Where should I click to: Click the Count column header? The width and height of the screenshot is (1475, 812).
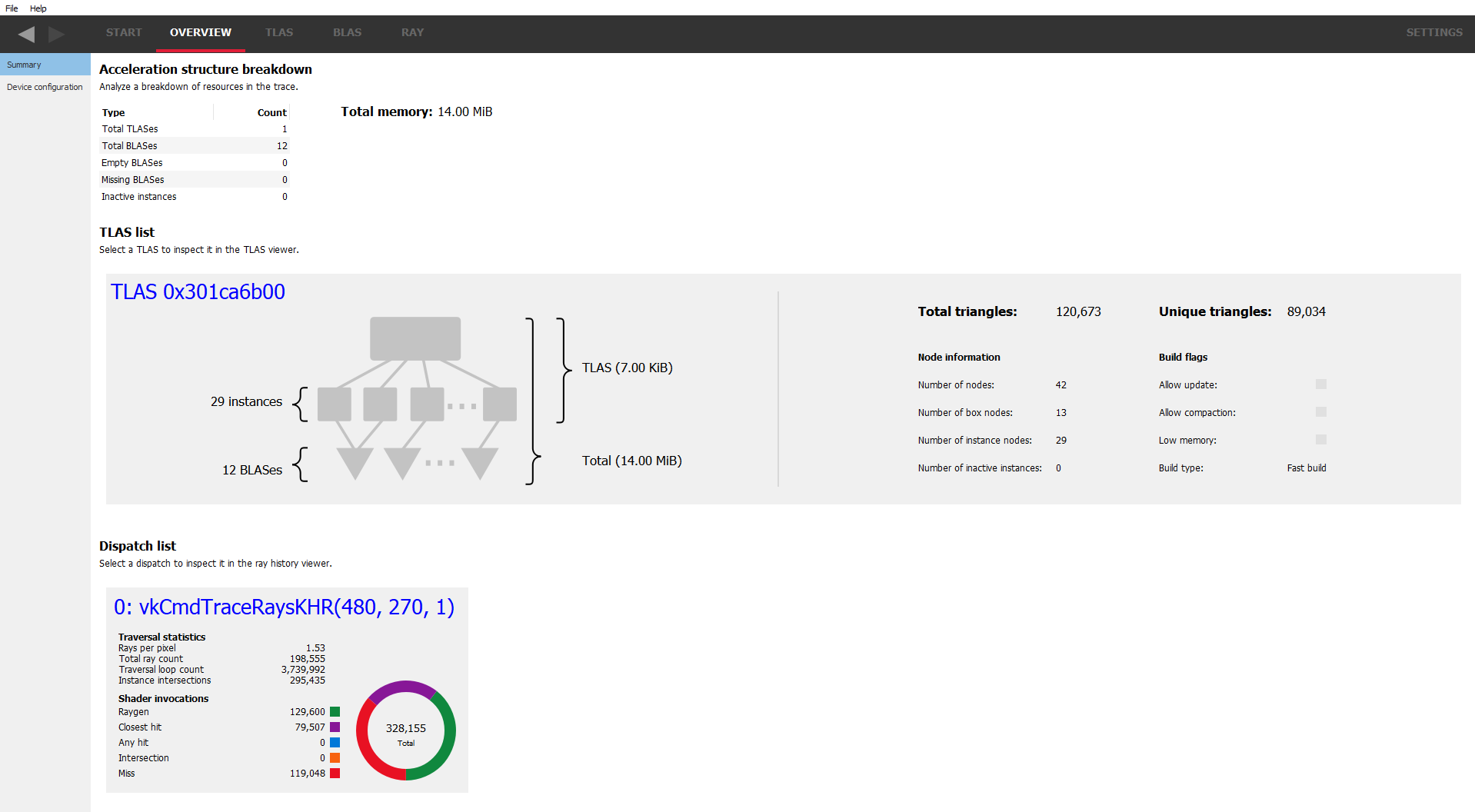pos(251,112)
